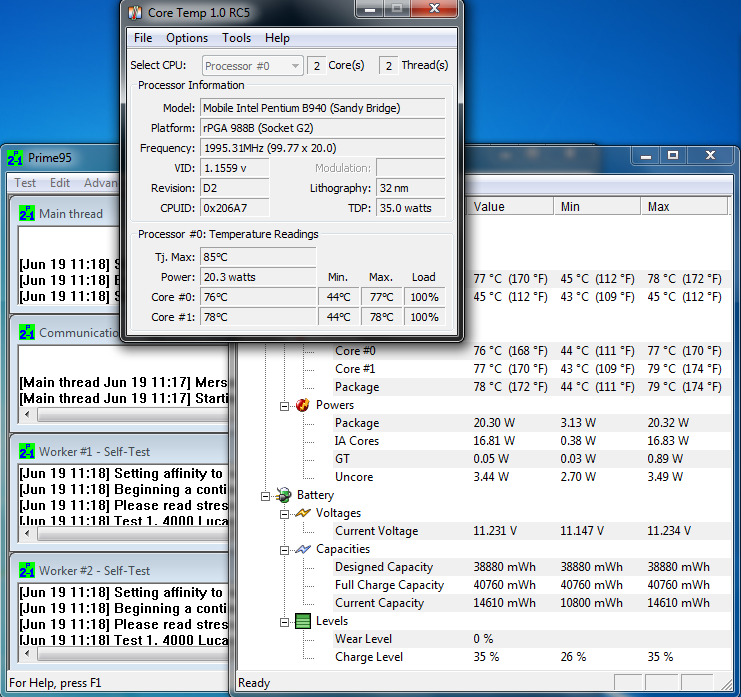
Task: Click the resize grip in monitor status bar
Action: (726, 683)
